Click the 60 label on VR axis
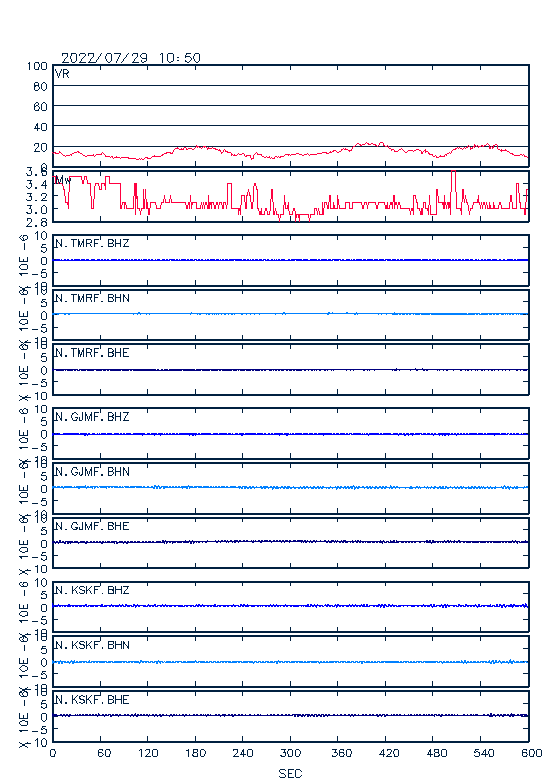Screen dimensions: 554x781 tap(40, 107)
